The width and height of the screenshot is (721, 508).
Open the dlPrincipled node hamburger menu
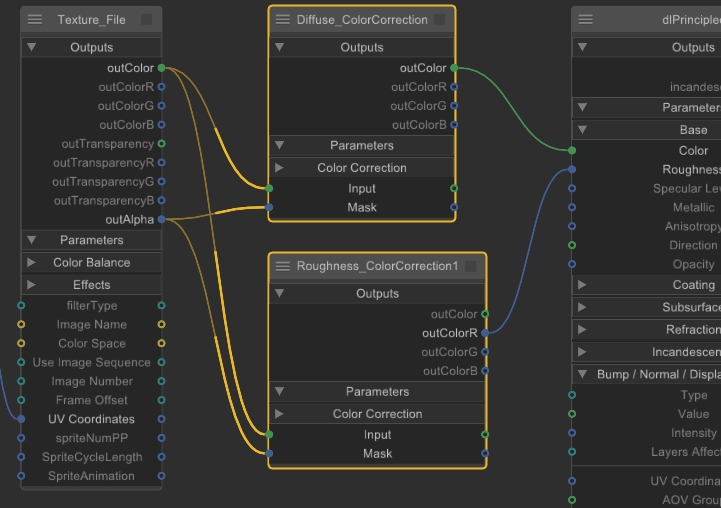coord(586,20)
